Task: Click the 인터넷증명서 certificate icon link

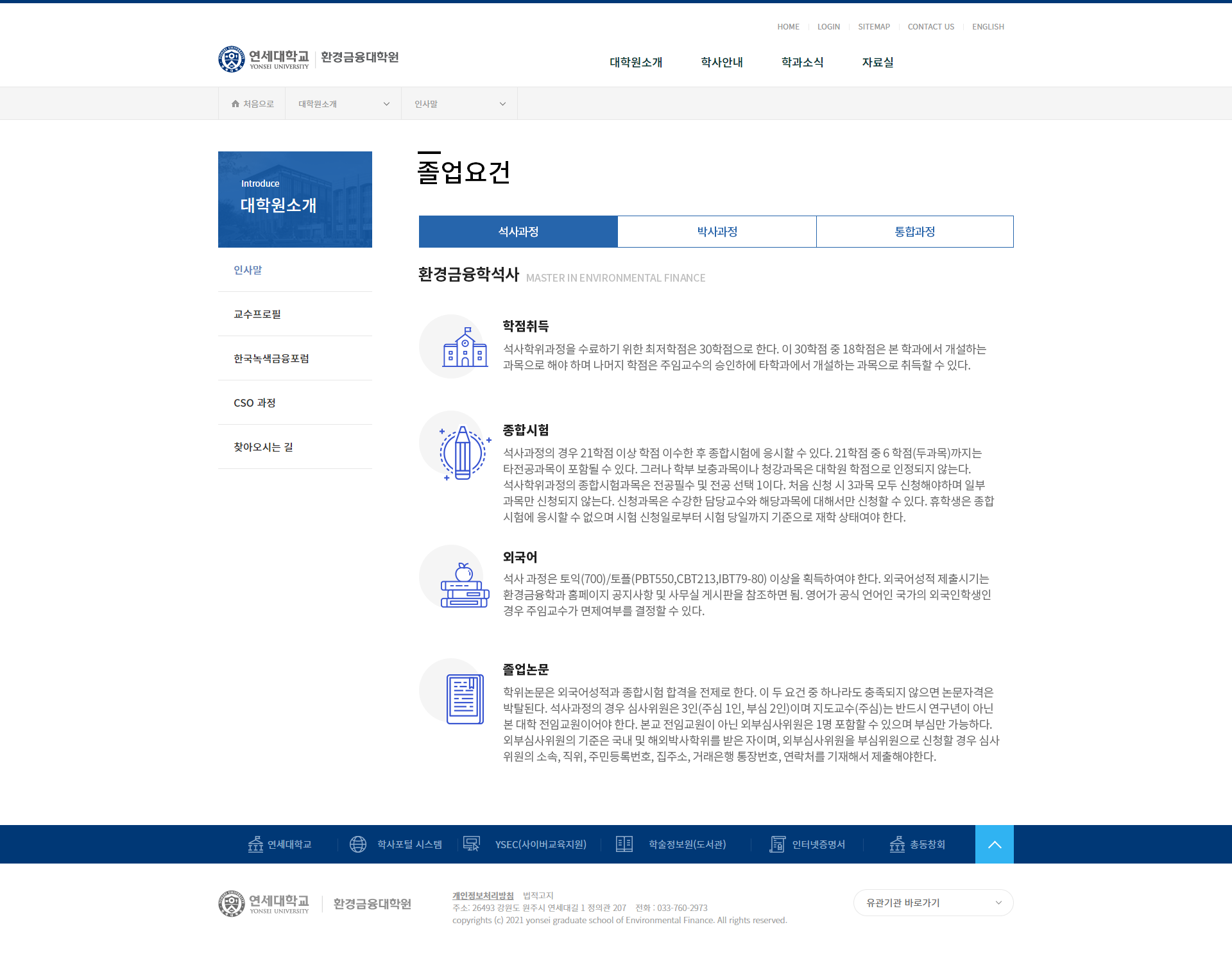Action: [777, 844]
